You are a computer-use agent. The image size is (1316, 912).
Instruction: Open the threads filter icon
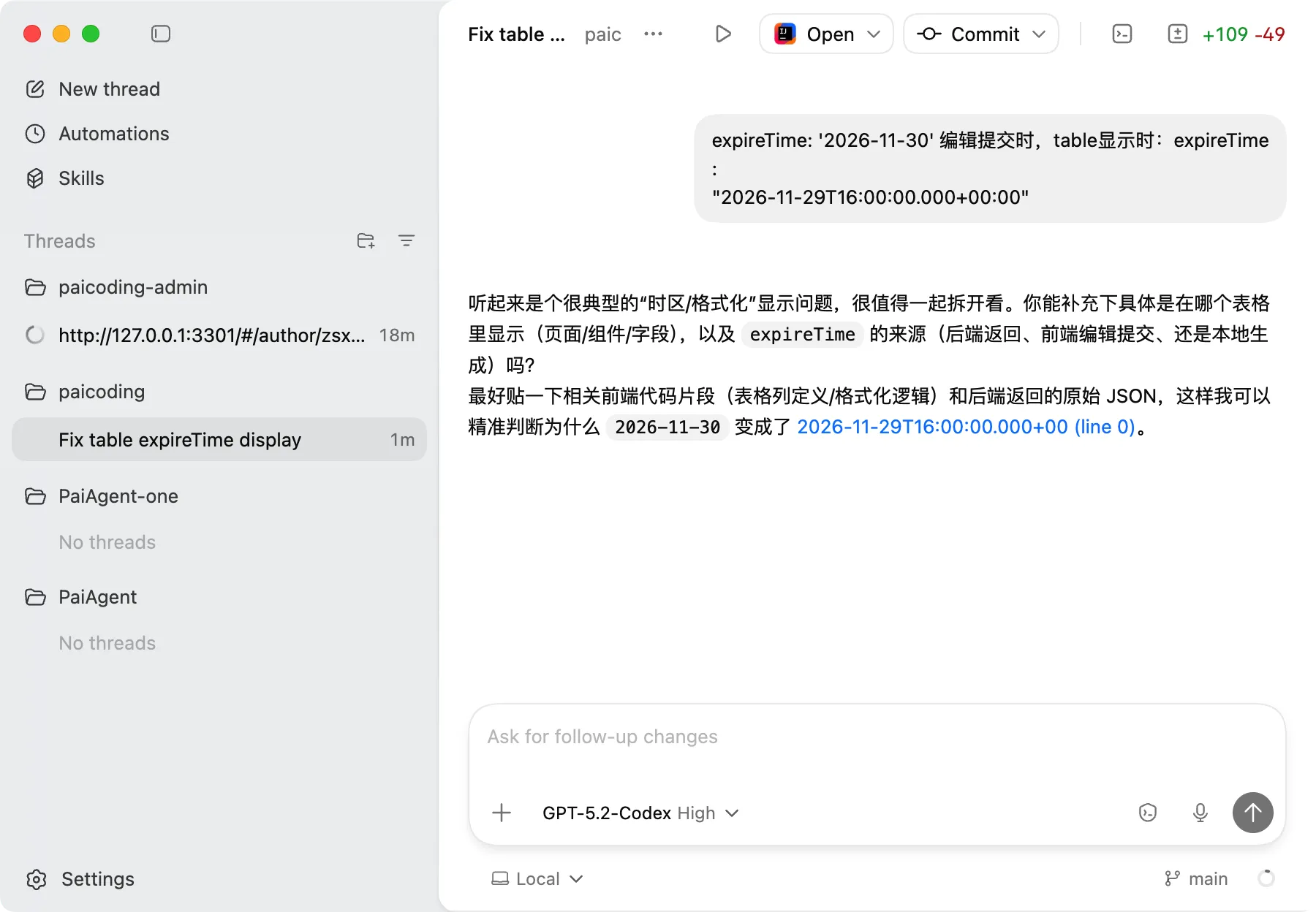coord(406,240)
